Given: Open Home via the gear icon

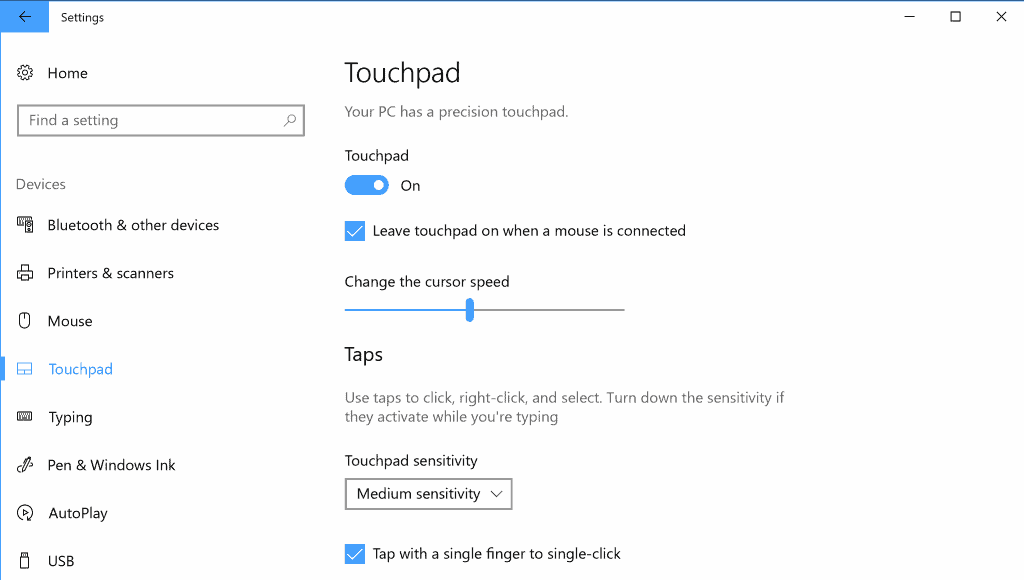Looking at the screenshot, I should pos(25,72).
